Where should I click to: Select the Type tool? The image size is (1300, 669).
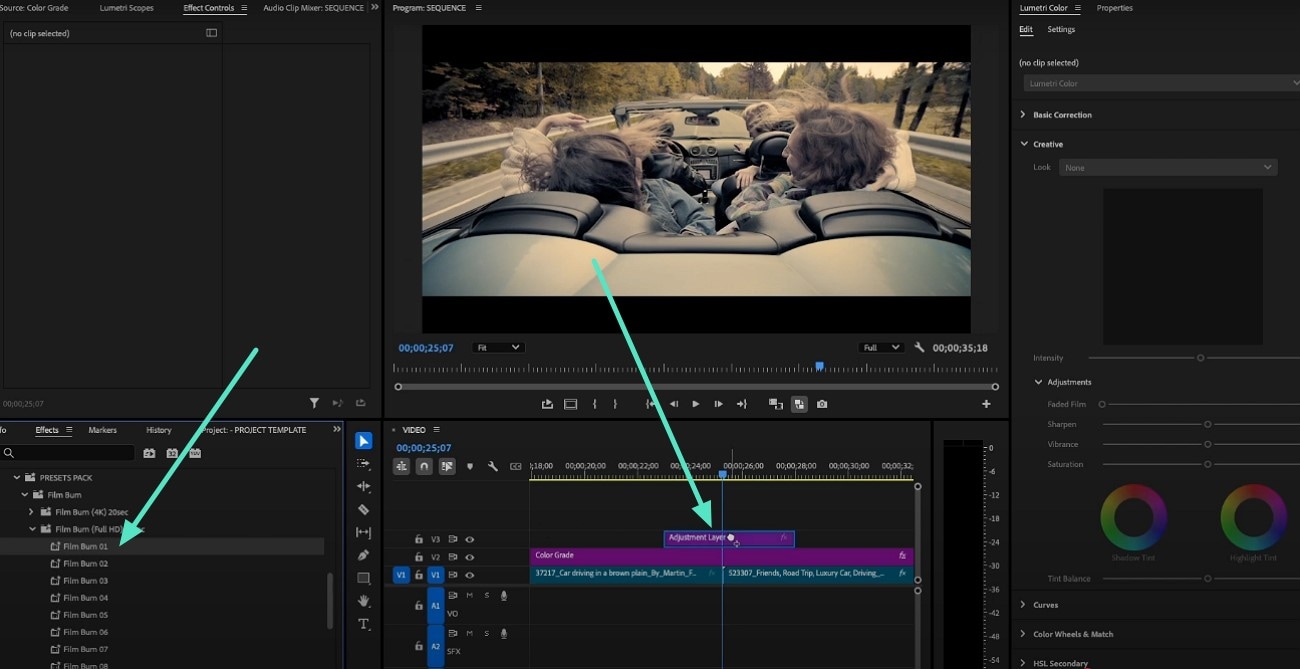click(x=363, y=624)
